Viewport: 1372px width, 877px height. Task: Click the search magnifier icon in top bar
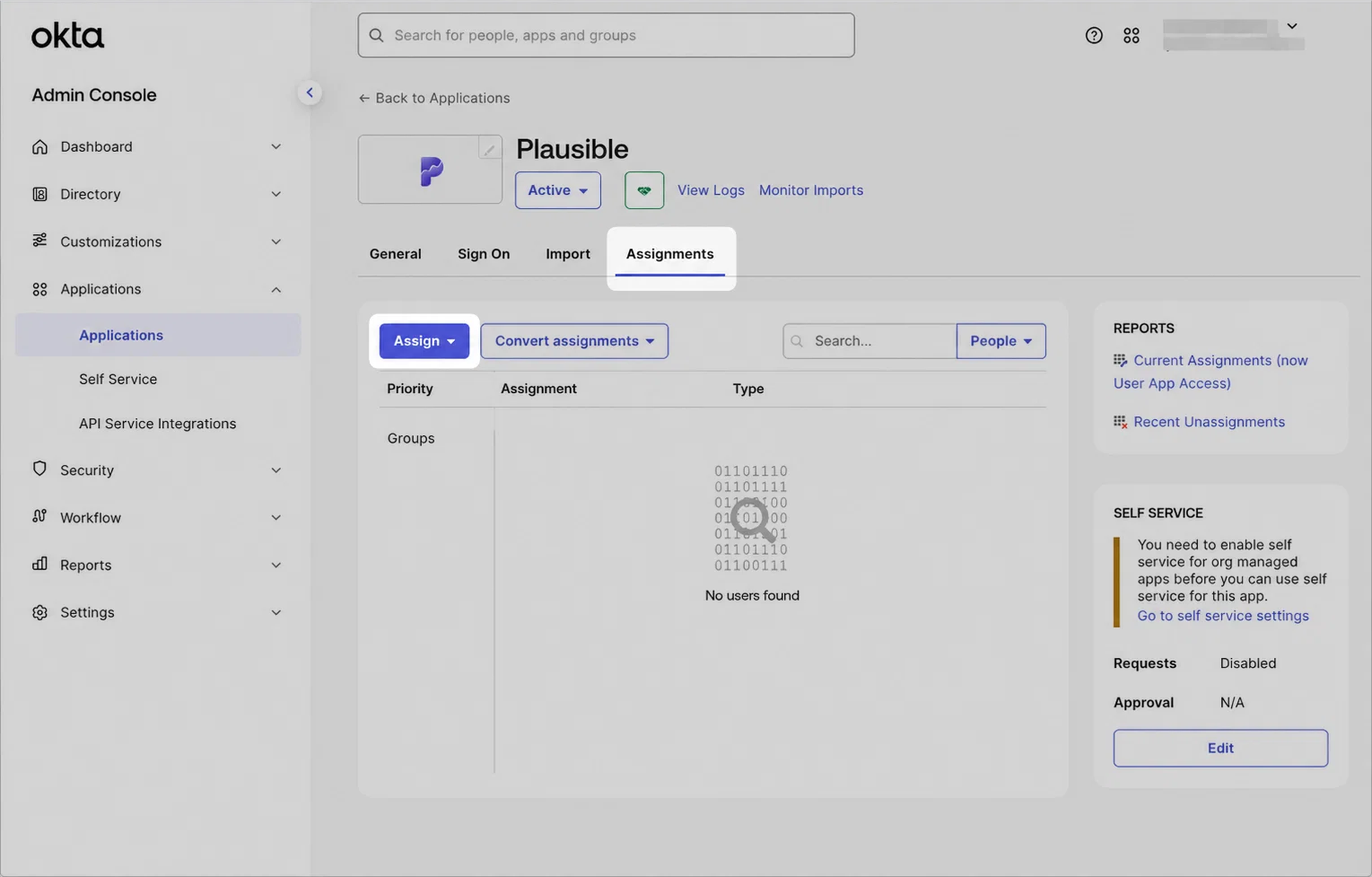point(377,35)
